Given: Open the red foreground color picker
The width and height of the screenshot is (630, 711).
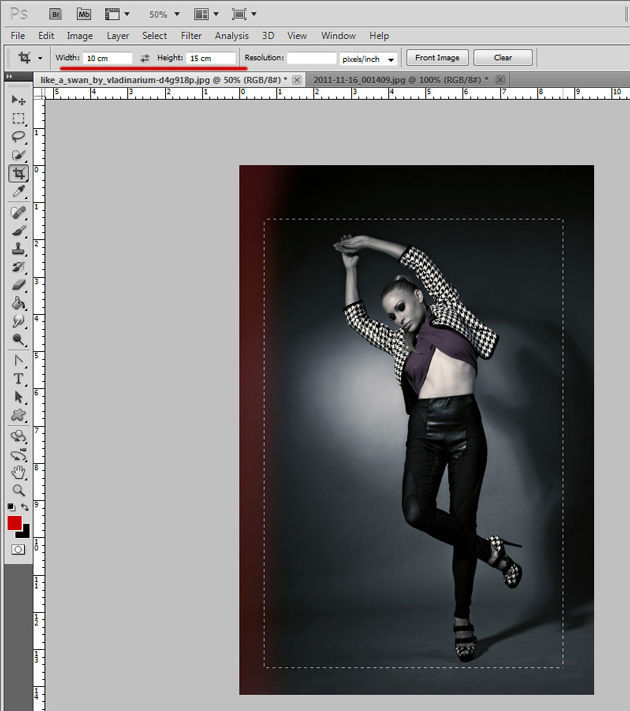Looking at the screenshot, I should pyautogui.click(x=14, y=523).
